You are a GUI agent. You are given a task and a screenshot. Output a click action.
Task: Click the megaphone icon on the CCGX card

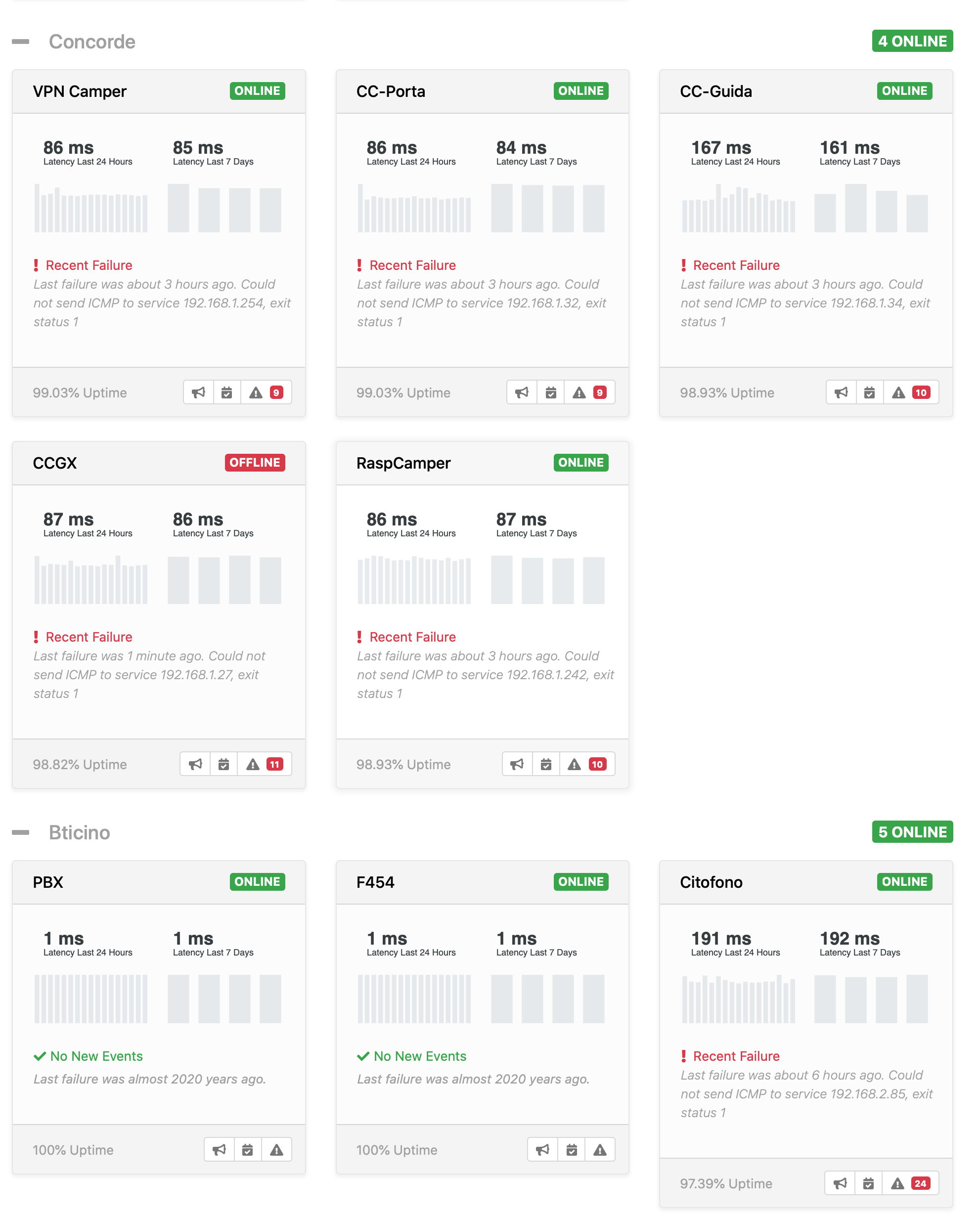tap(195, 764)
